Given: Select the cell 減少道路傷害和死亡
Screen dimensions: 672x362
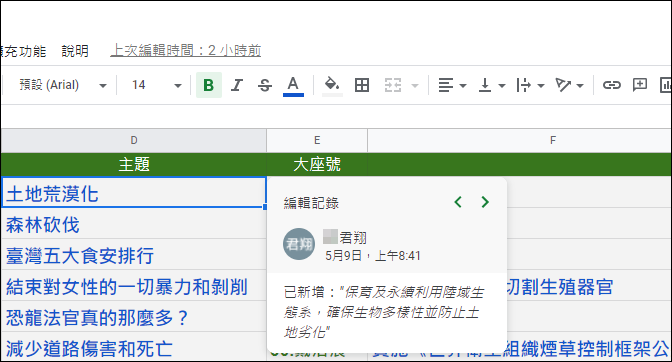Looking at the screenshot, I should 134,347.
